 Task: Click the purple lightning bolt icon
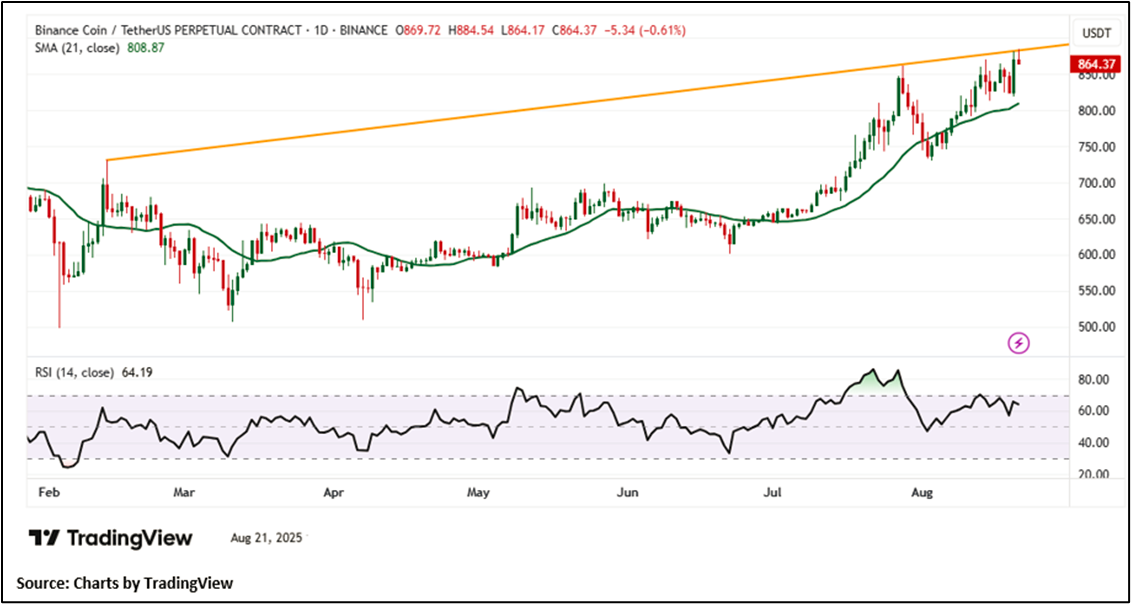pos(1018,342)
